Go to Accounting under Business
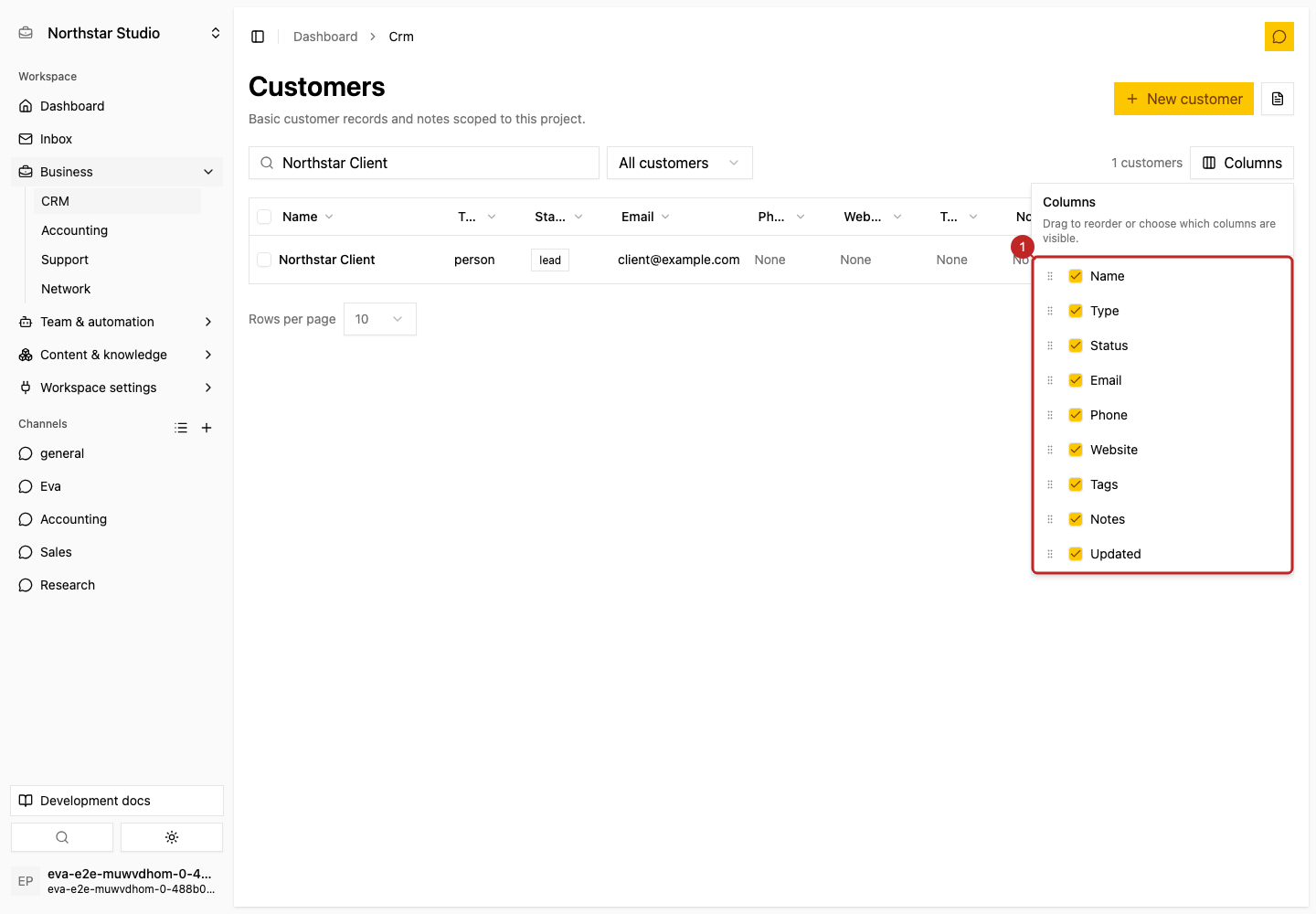 [x=117, y=230]
